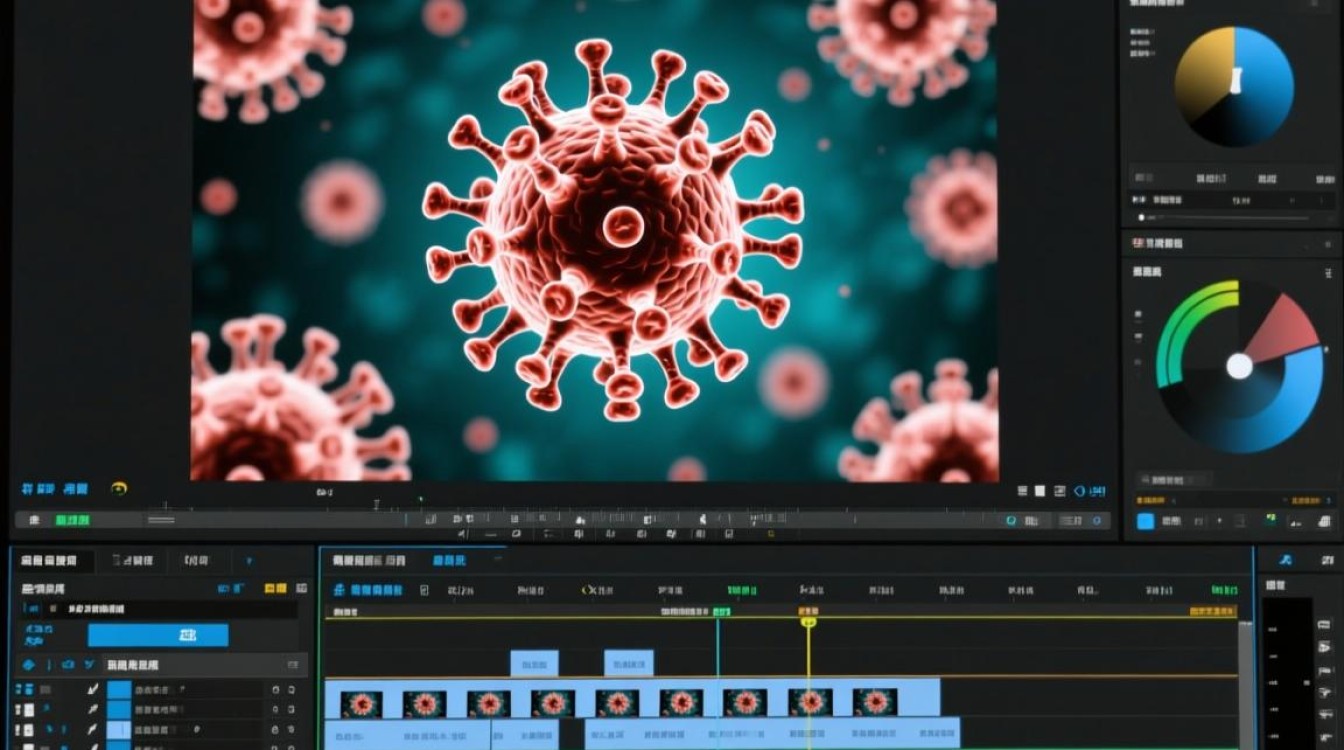Click the yellow playhead marker on timeline

(x=808, y=622)
